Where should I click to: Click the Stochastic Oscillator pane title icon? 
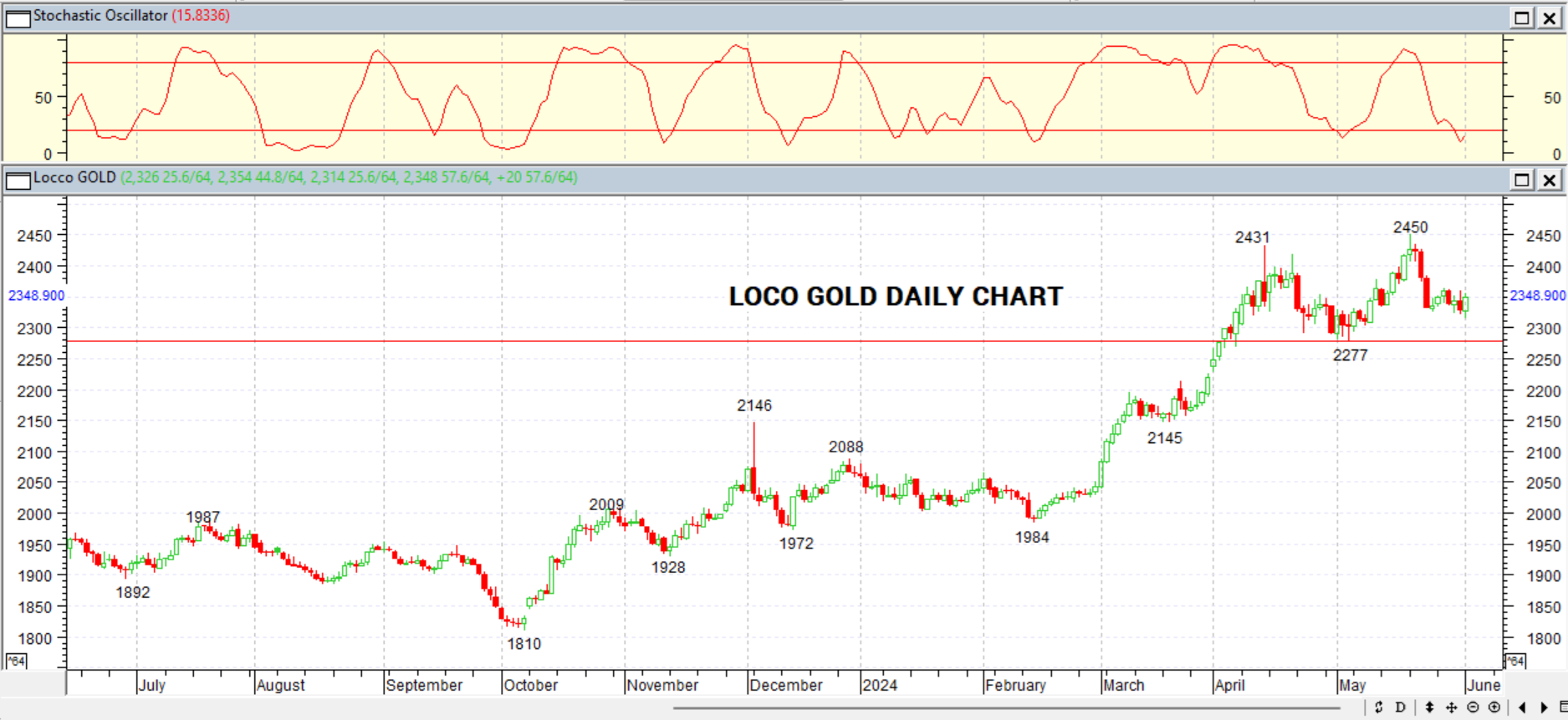18,18
